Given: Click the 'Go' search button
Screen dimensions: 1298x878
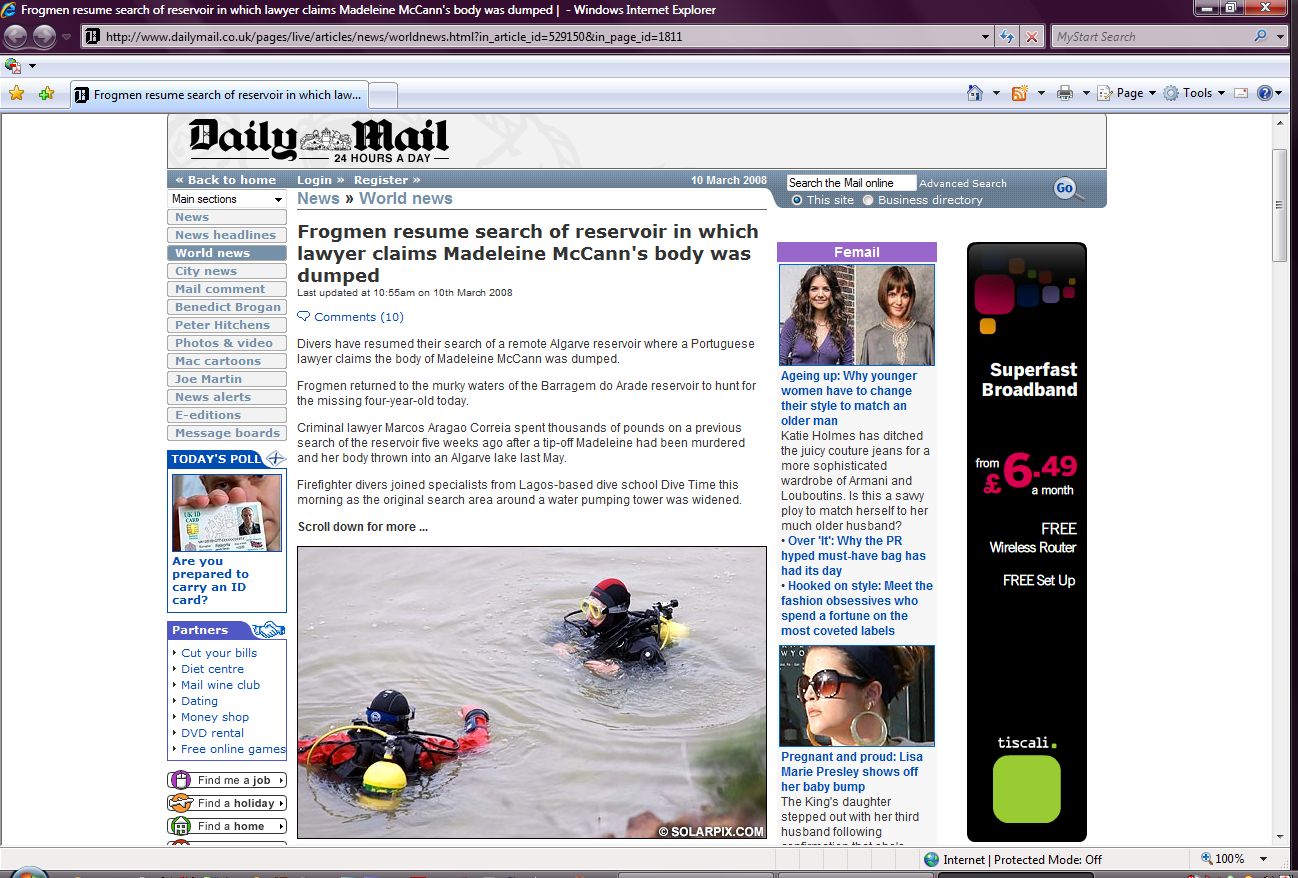Looking at the screenshot, I should click(1065, 188).
